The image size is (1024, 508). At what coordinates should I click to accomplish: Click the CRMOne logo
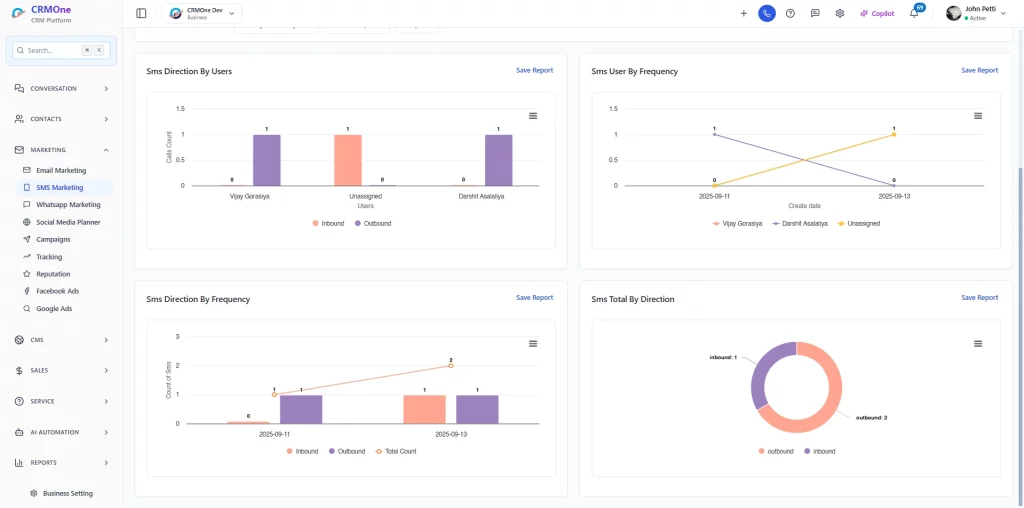pos(42,14)
